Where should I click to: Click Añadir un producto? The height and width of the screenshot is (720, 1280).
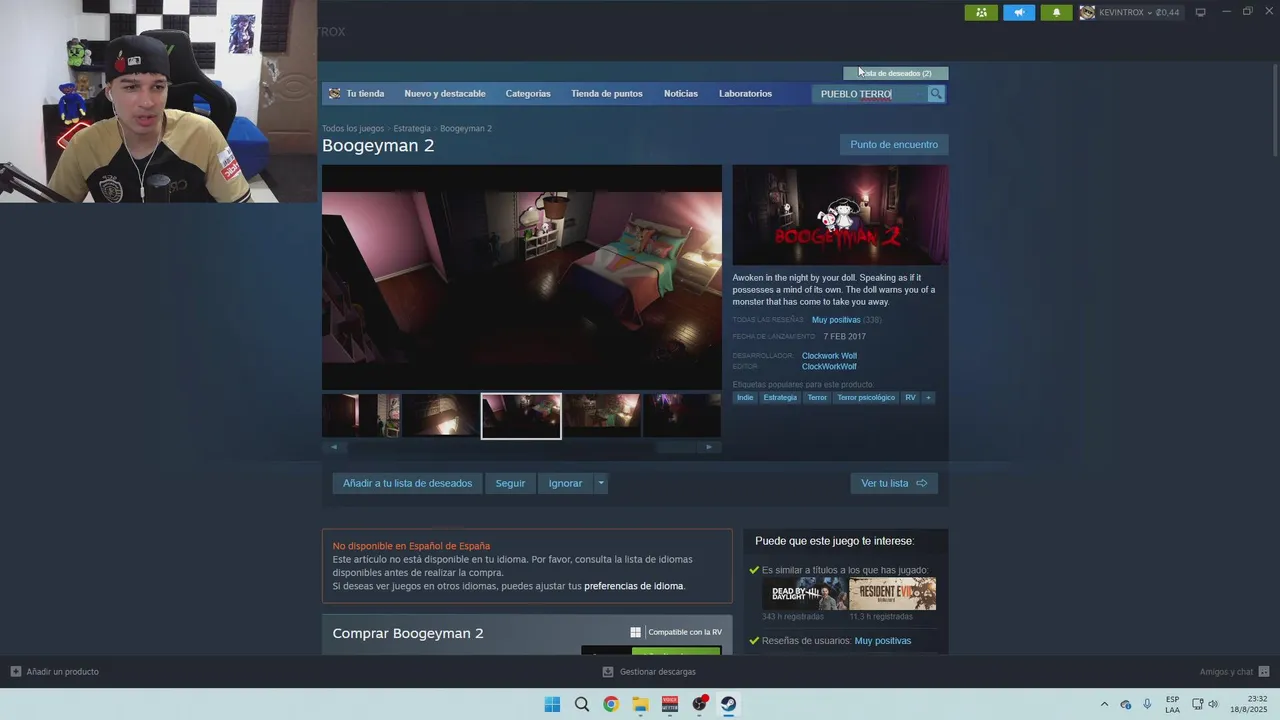tap(55, 672)
